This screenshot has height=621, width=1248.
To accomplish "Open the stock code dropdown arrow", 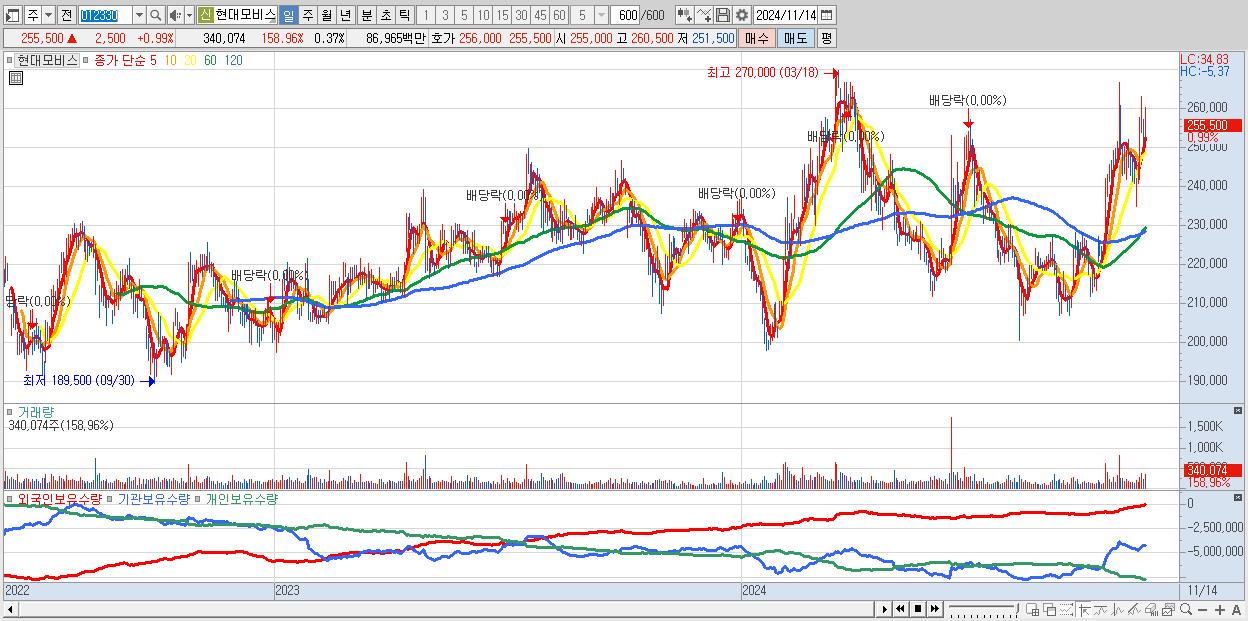I will (139, 15).
